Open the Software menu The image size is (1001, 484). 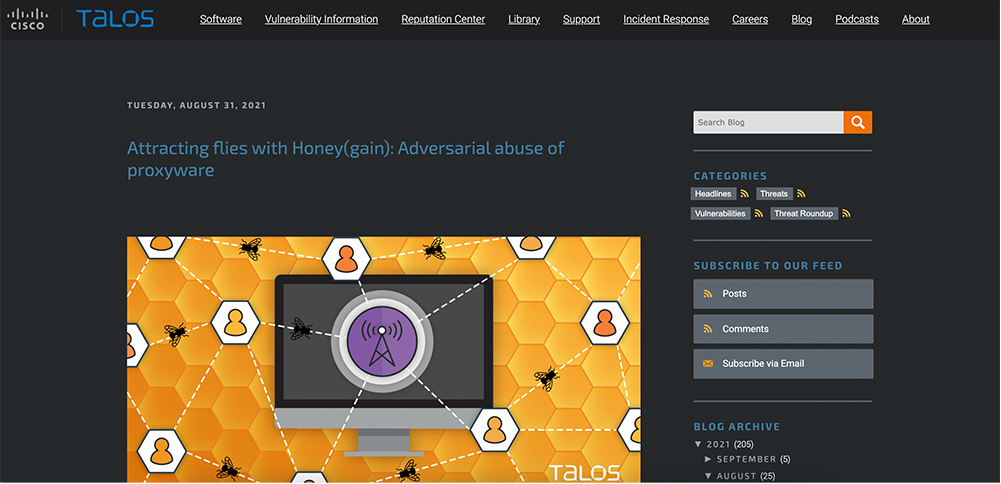point(221,19)
